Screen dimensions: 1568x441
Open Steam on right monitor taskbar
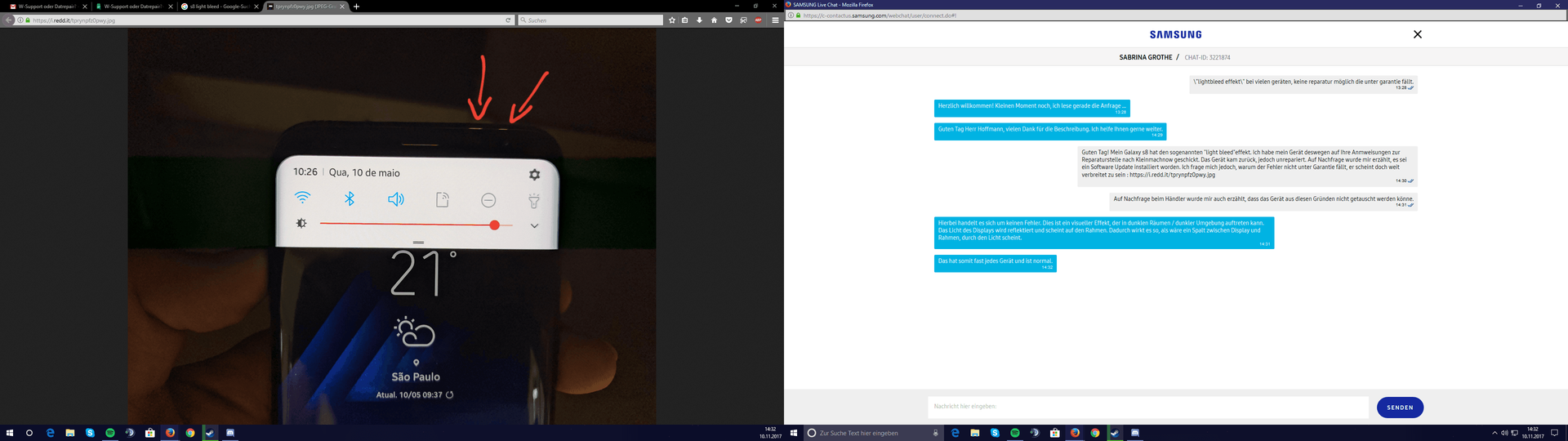(x=1115, y=433)
